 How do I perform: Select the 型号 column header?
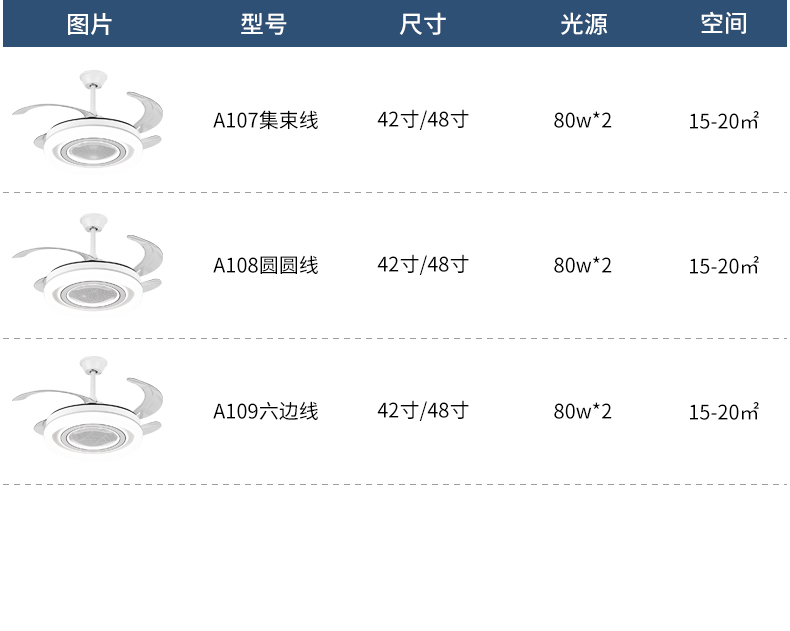(264, 24)
